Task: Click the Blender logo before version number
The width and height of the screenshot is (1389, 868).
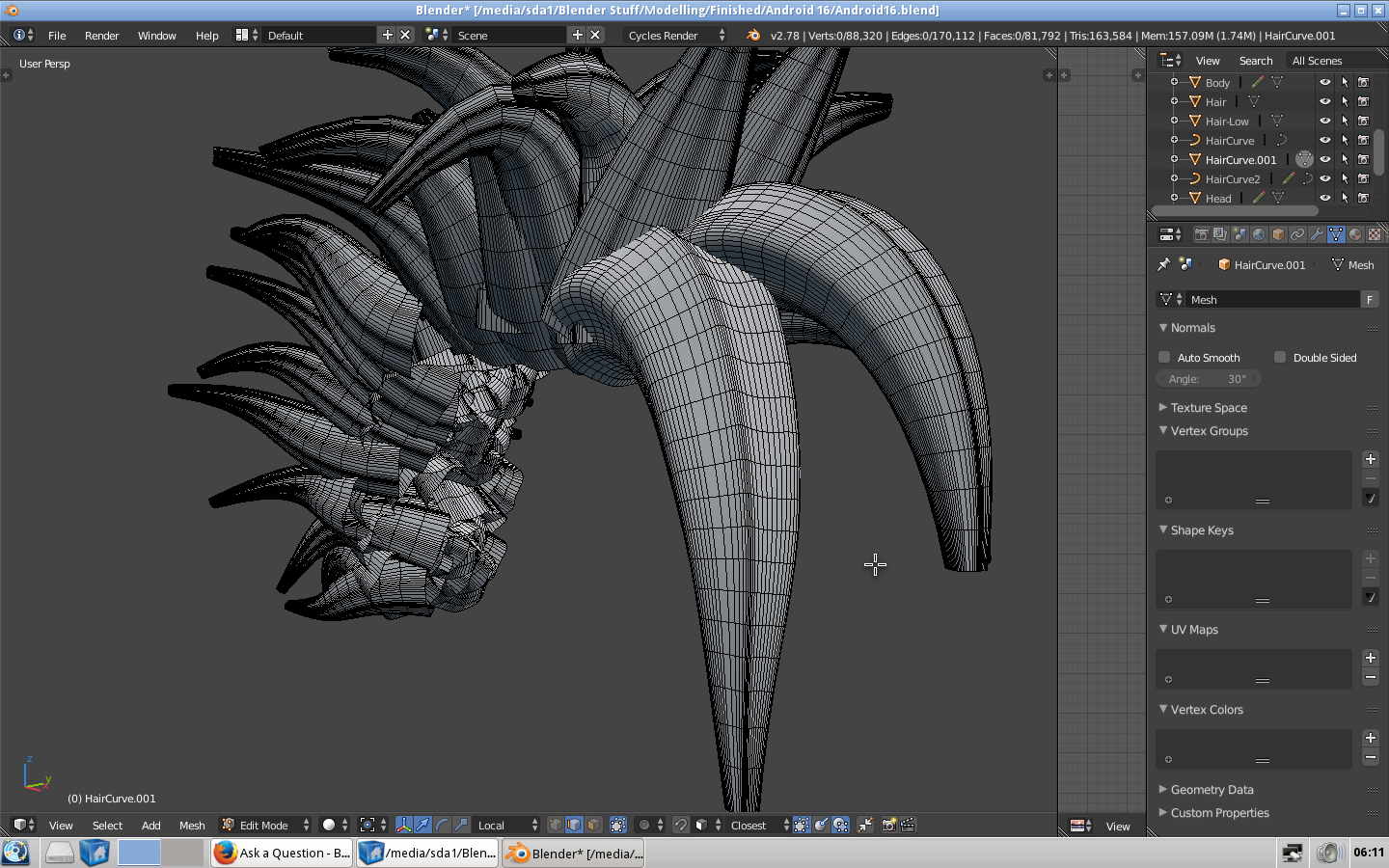Action: [x=752, y=35]
